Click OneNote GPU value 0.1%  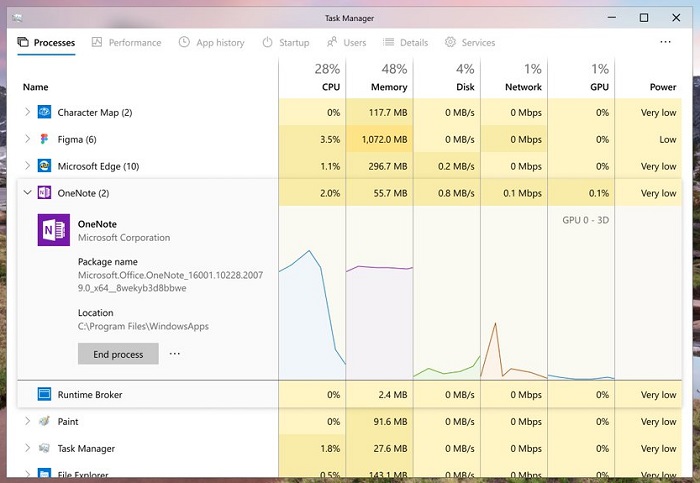[x=599, y=193]
